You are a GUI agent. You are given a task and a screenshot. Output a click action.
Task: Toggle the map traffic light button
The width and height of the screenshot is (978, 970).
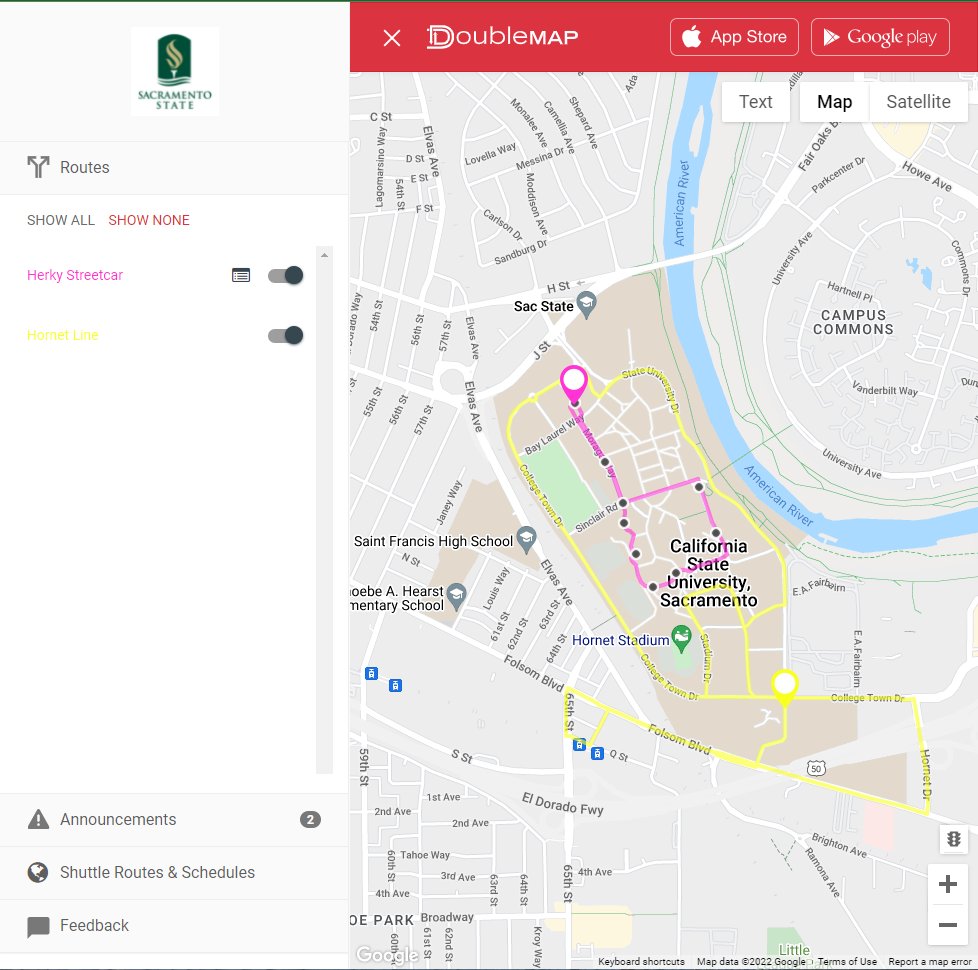(x=954, y=839)
